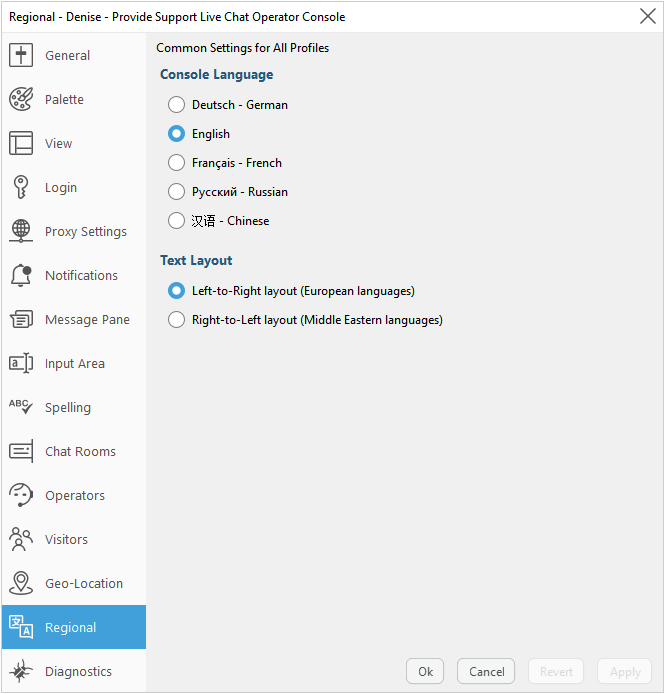Click the Chat Rooms icon
Viewport: 665px width, 694px height.
coord(21,451)
